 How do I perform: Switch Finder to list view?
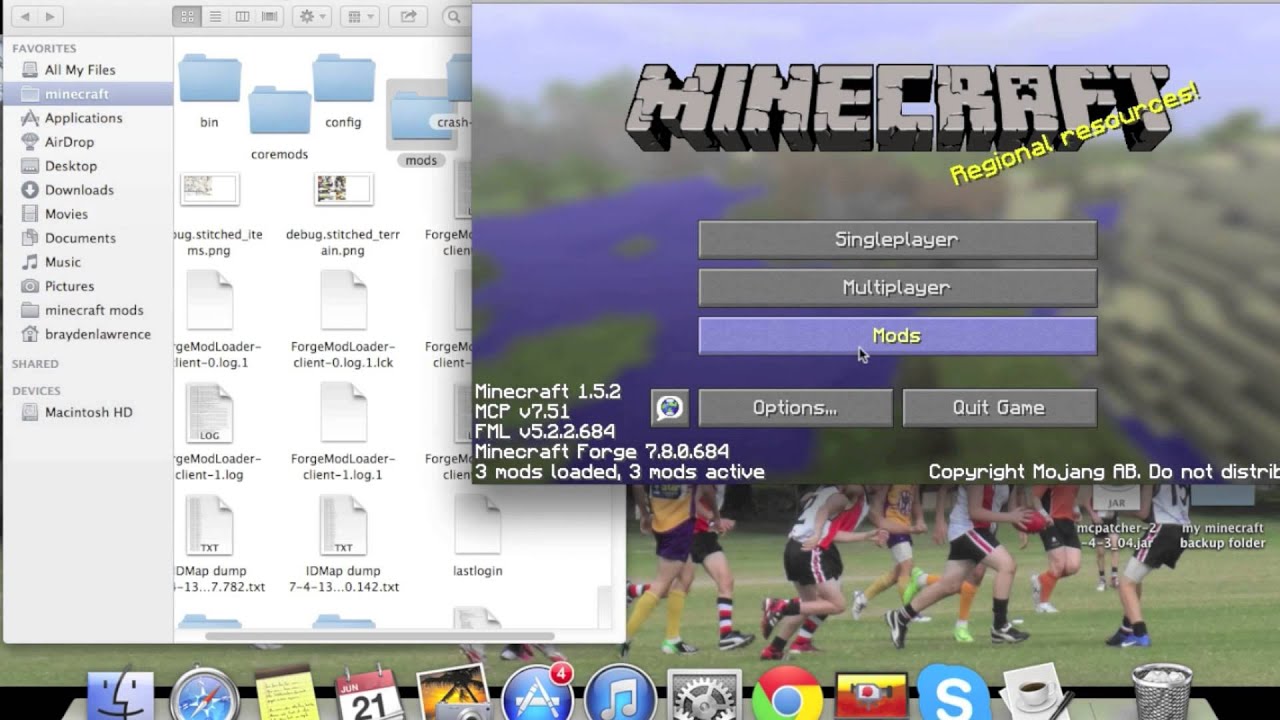214,17
